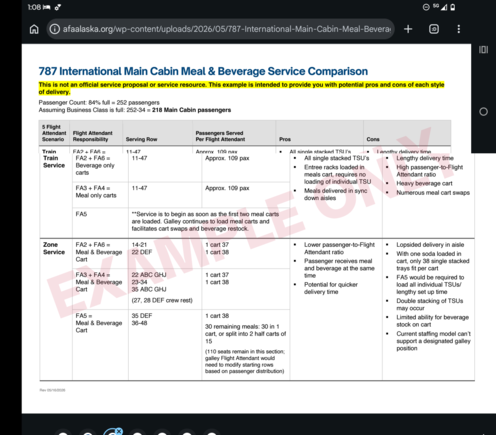Screen dimensions: 496x435
Task: Tap the Chrome home icon
Action: [34, 29]
